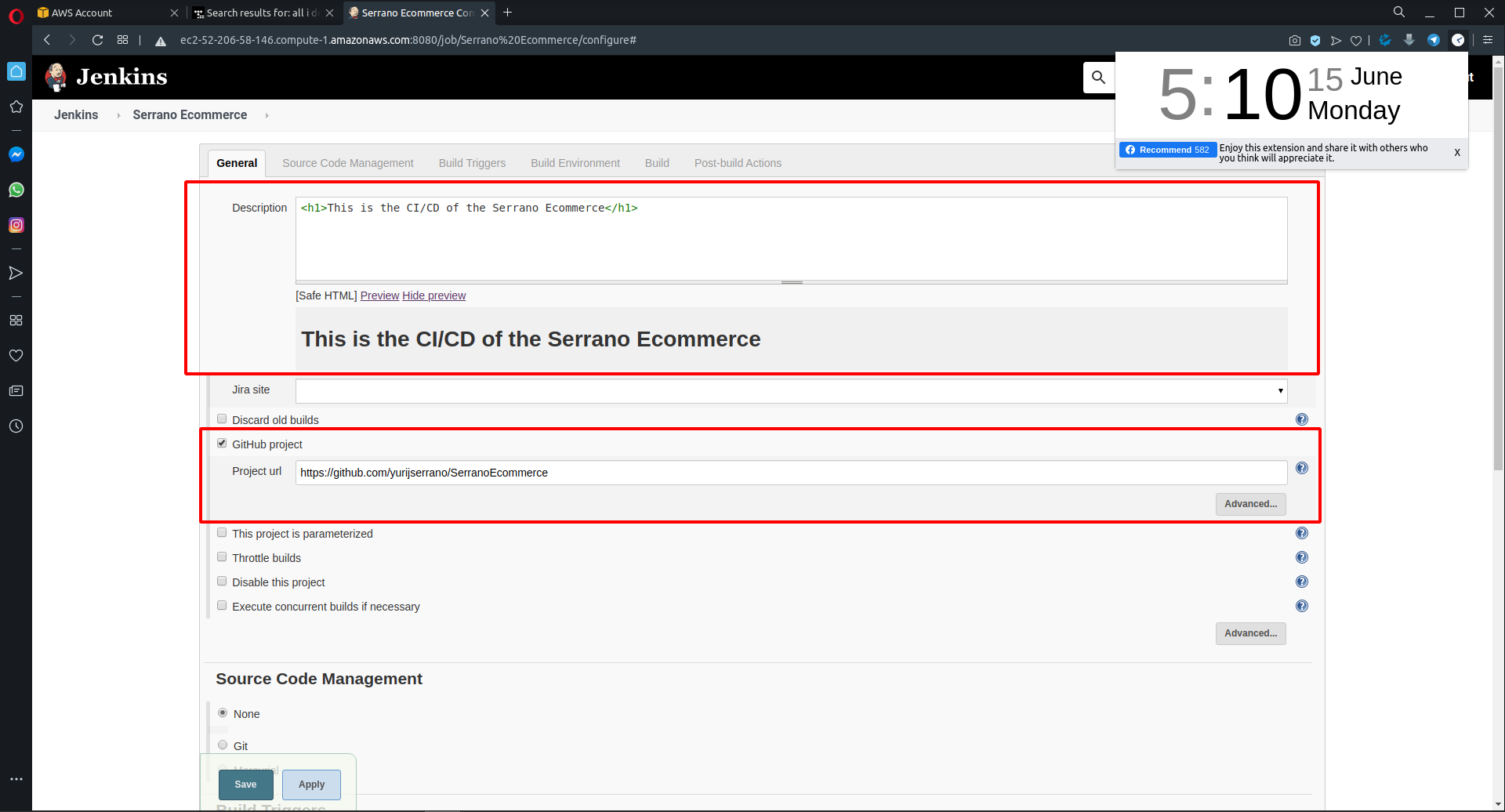The image size is (1505, 812).
Task: Switch to Source Code Management tab
Action: (x=347, y=163)
